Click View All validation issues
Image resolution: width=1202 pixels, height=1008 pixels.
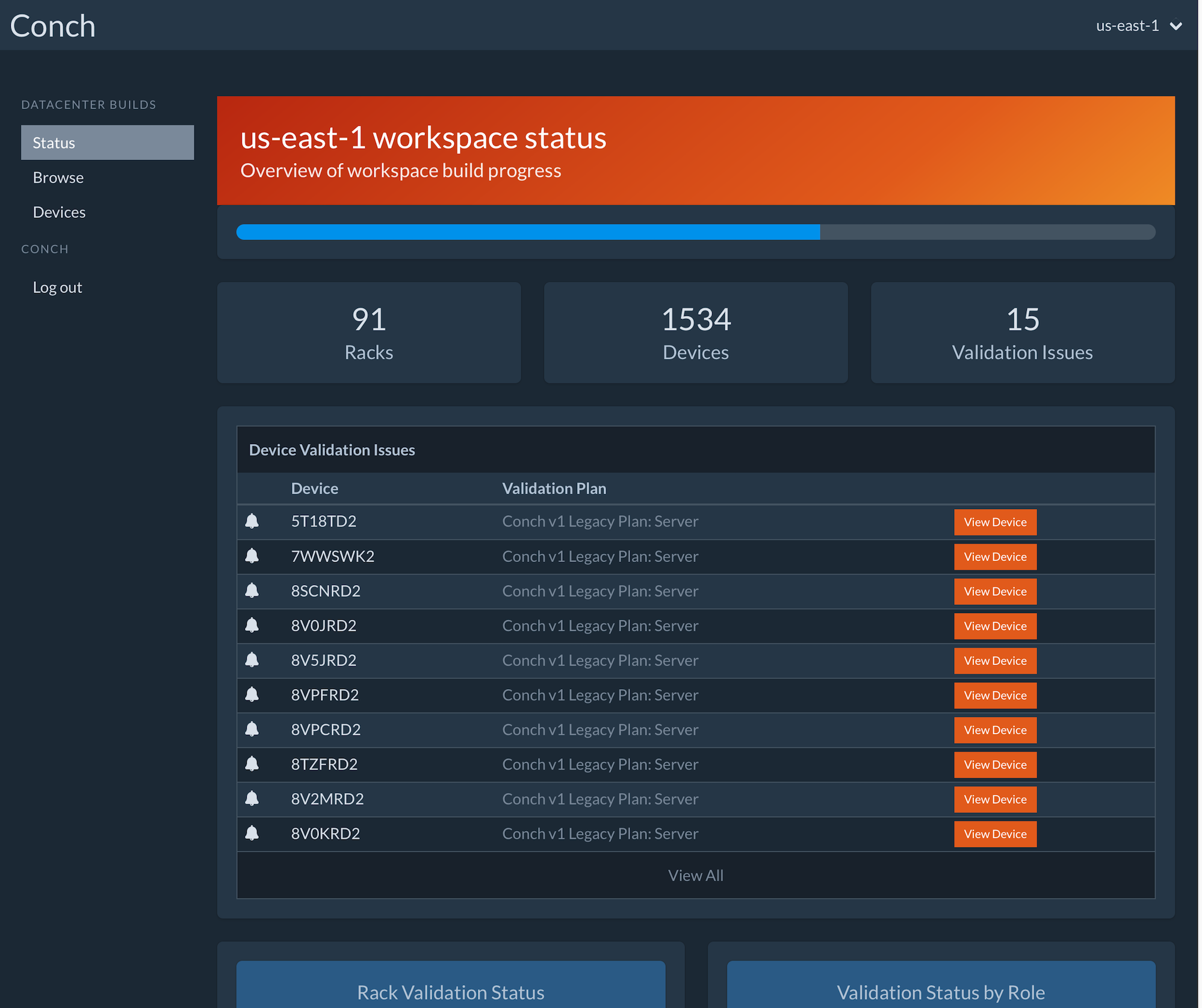[x=695, y=876]
